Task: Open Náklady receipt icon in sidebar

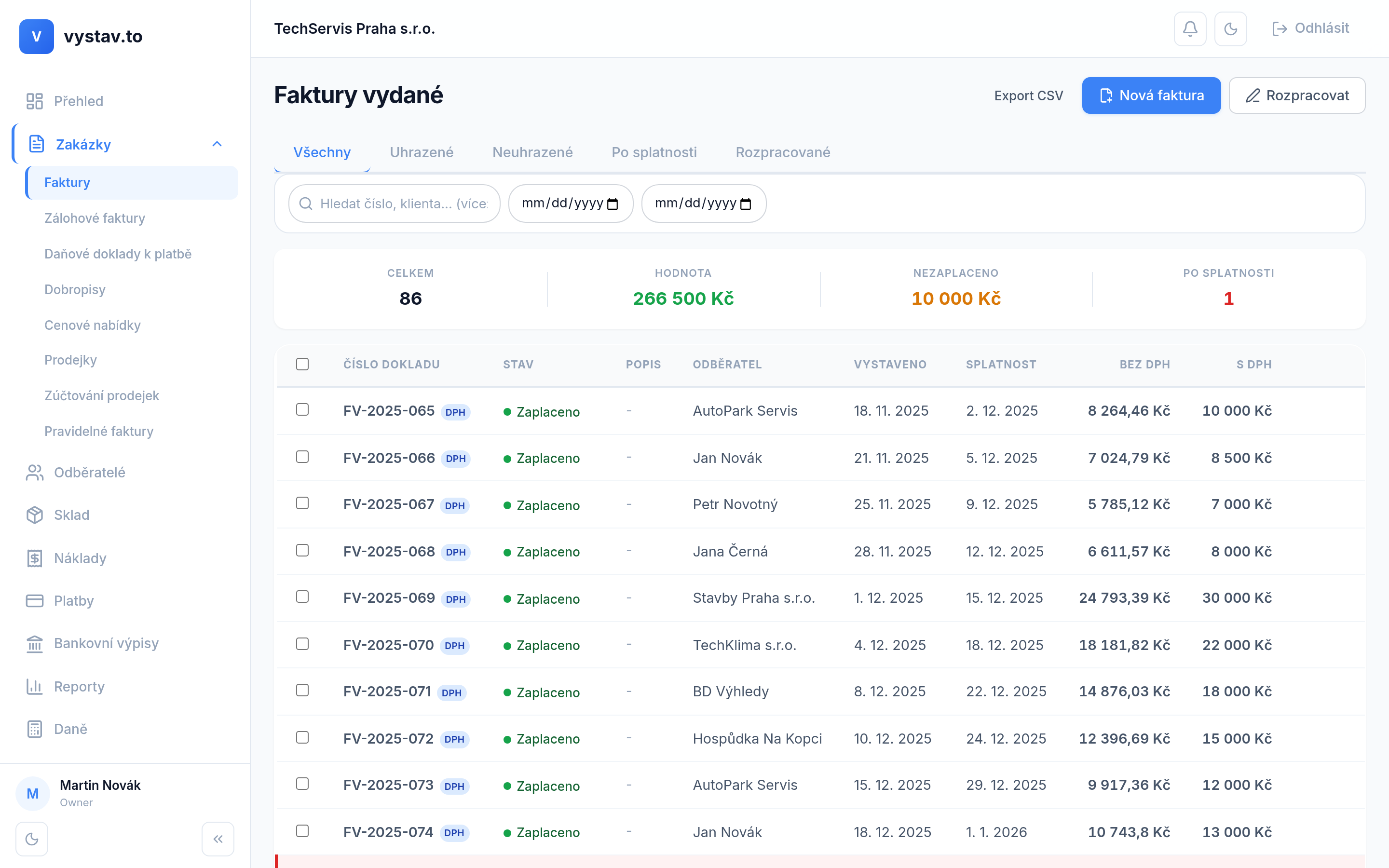Action: (34, 558)
